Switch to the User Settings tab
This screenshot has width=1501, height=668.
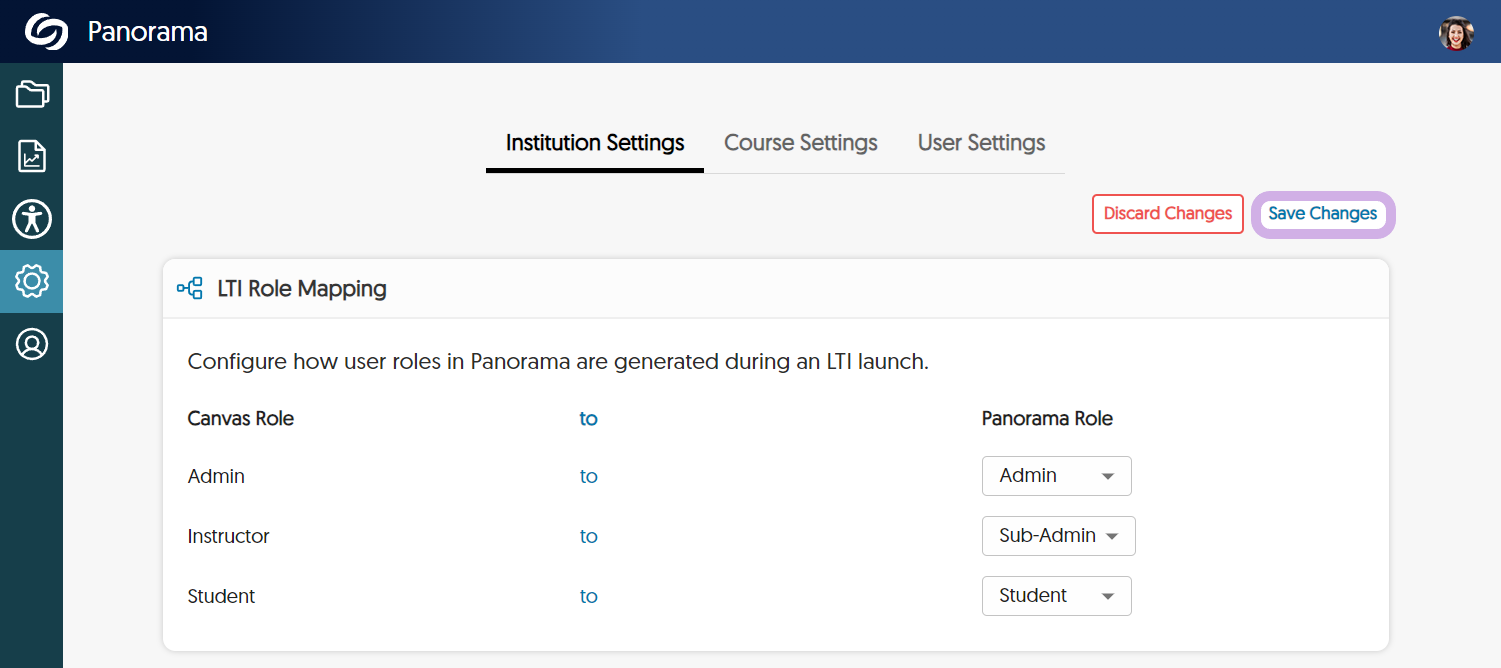[x=982, y=143]
